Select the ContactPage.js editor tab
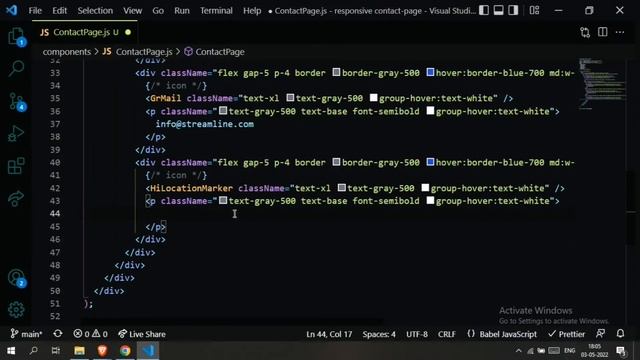The width and height of the screenshot is (640, 360). (85, 32)
